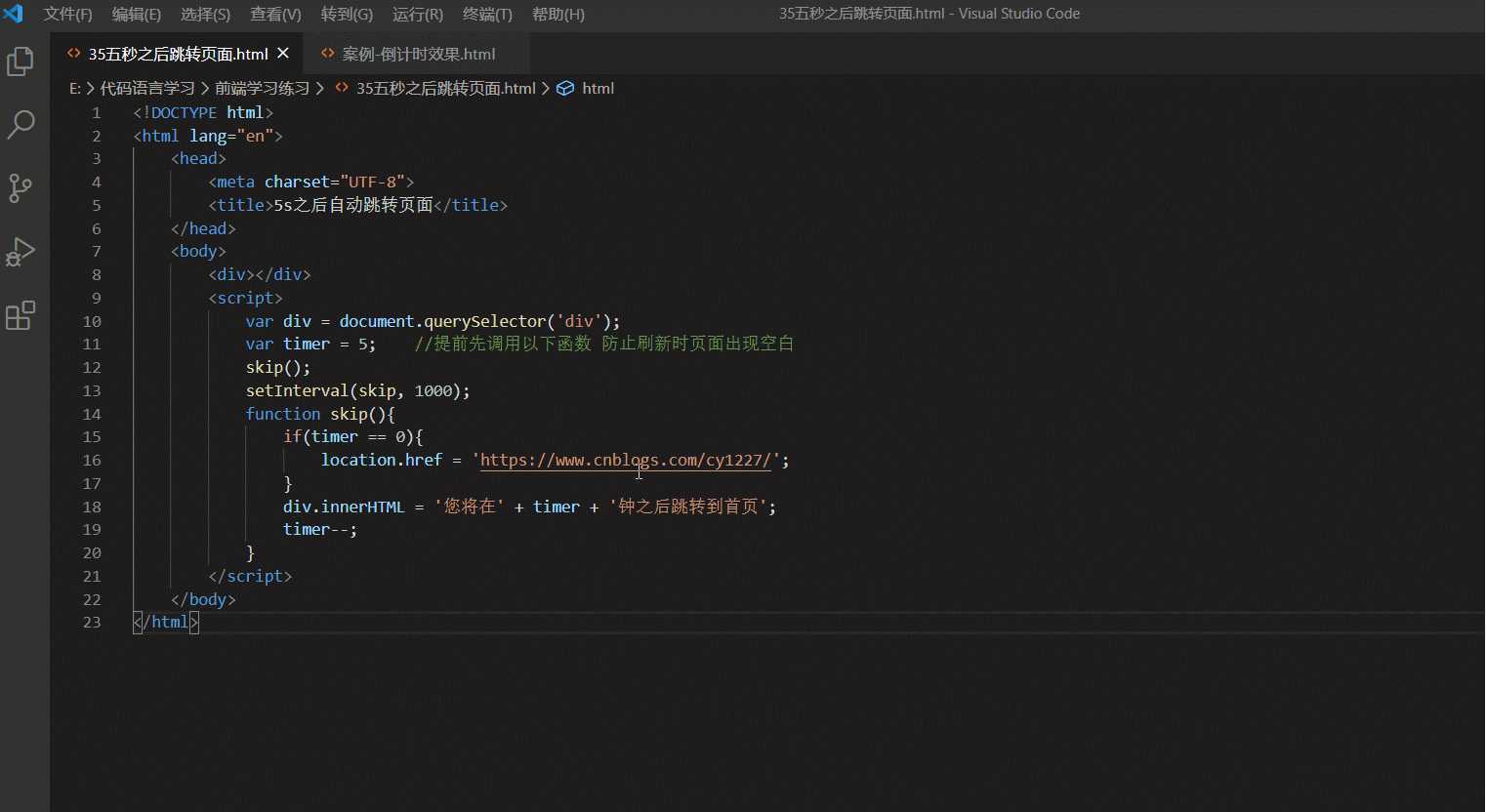Click the comment '//提前先调用以下函数' on line 11
This screenshot has width=1486, height=812.
tap(503, 344)
